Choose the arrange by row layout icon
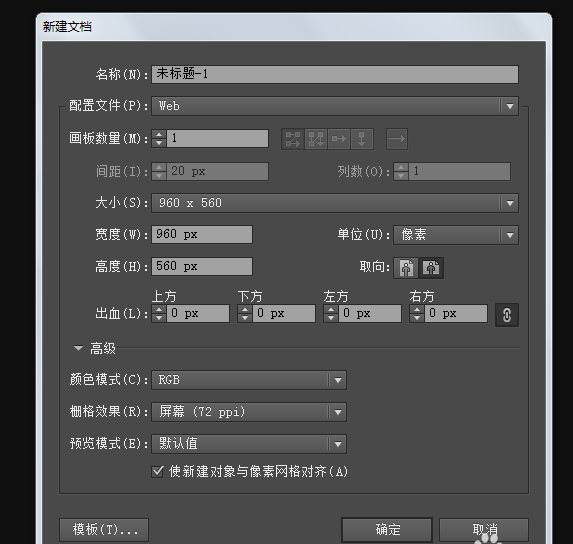This screenshot has width=573, height=544. (x=339, y=139)
